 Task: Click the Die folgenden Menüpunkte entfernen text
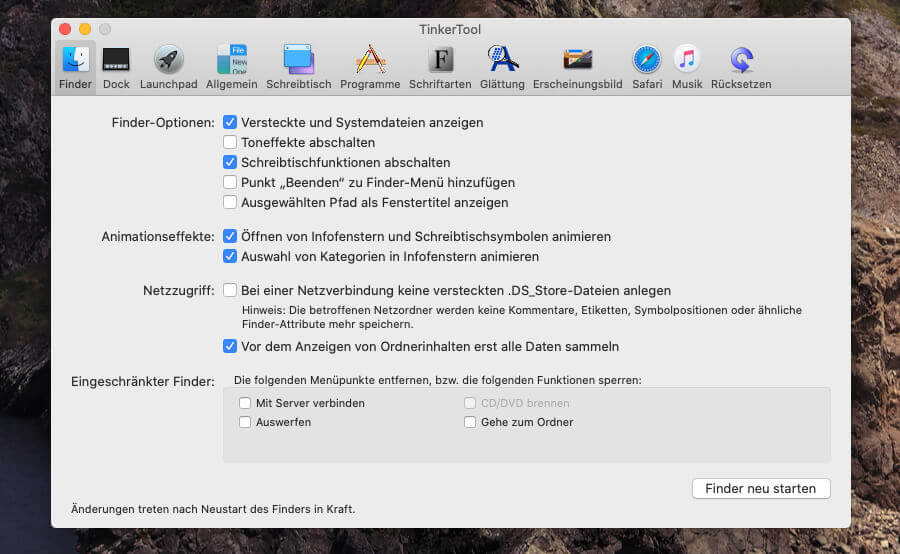(437, 380)
